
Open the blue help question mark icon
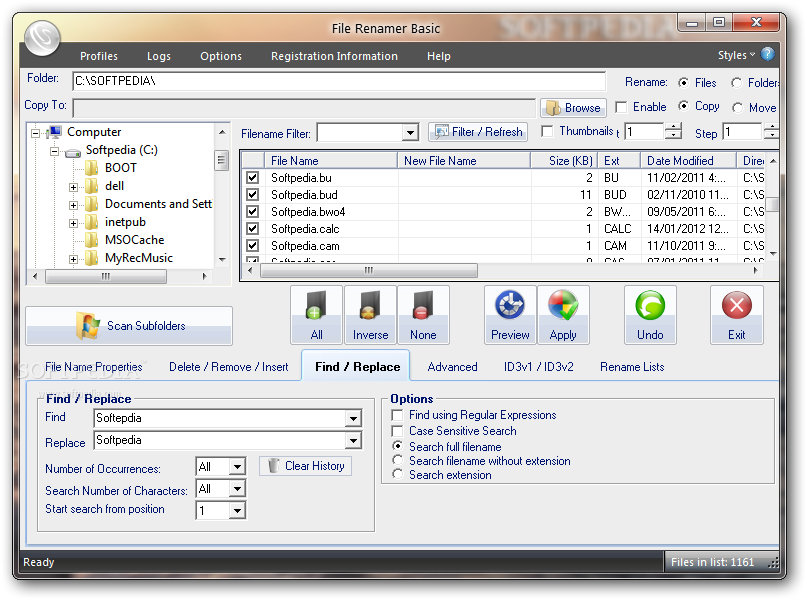point(767,54)
